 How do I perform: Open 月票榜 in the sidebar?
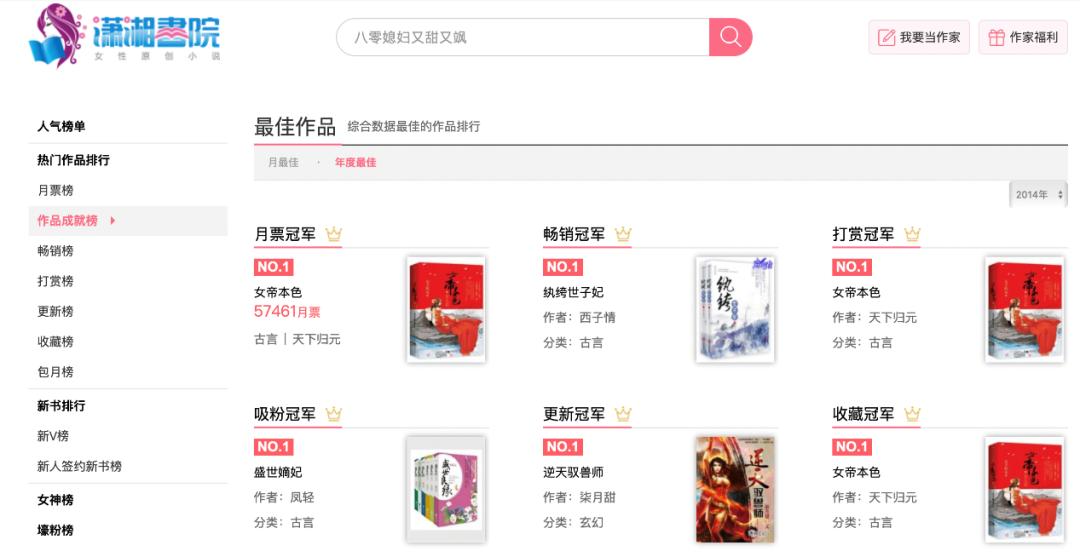[55, 190]
